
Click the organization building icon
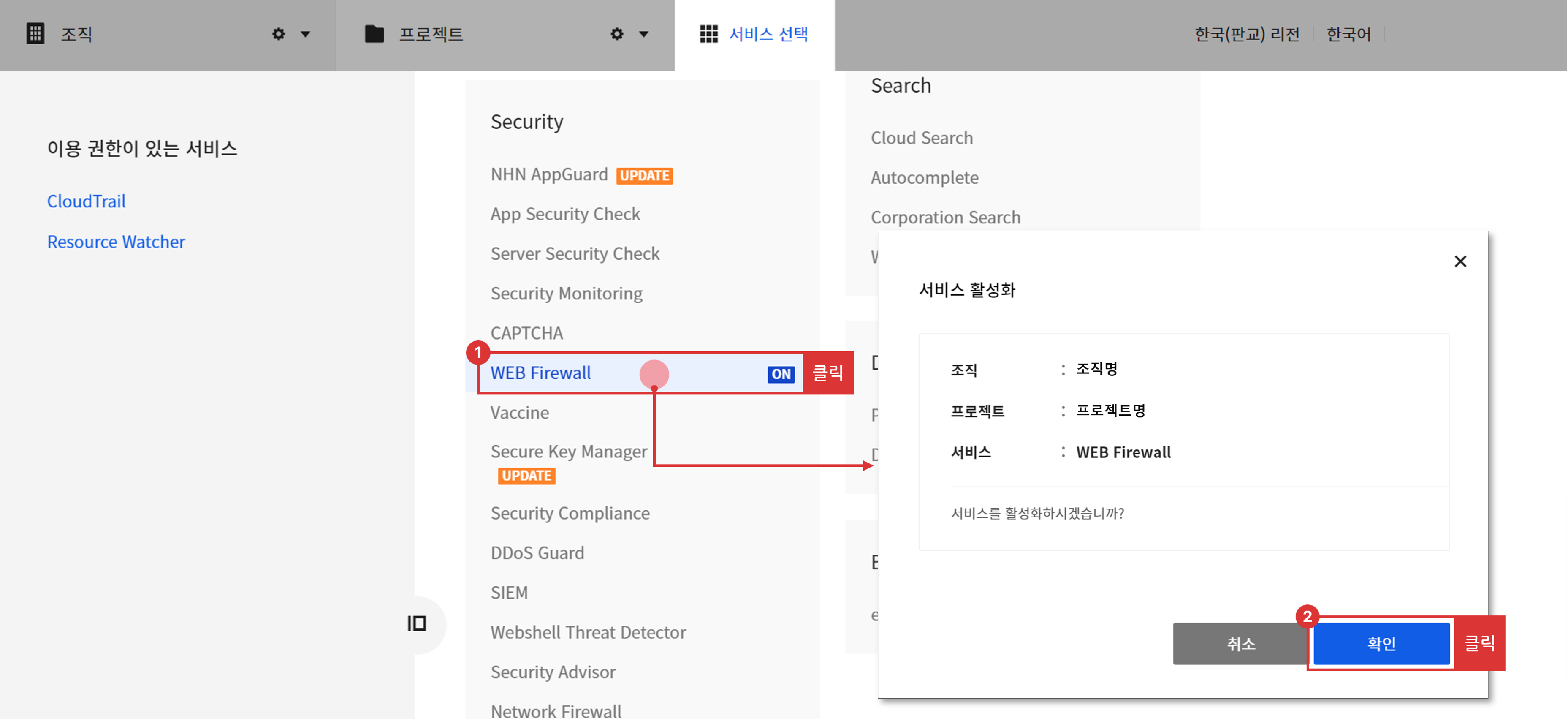tap(35, 34)
